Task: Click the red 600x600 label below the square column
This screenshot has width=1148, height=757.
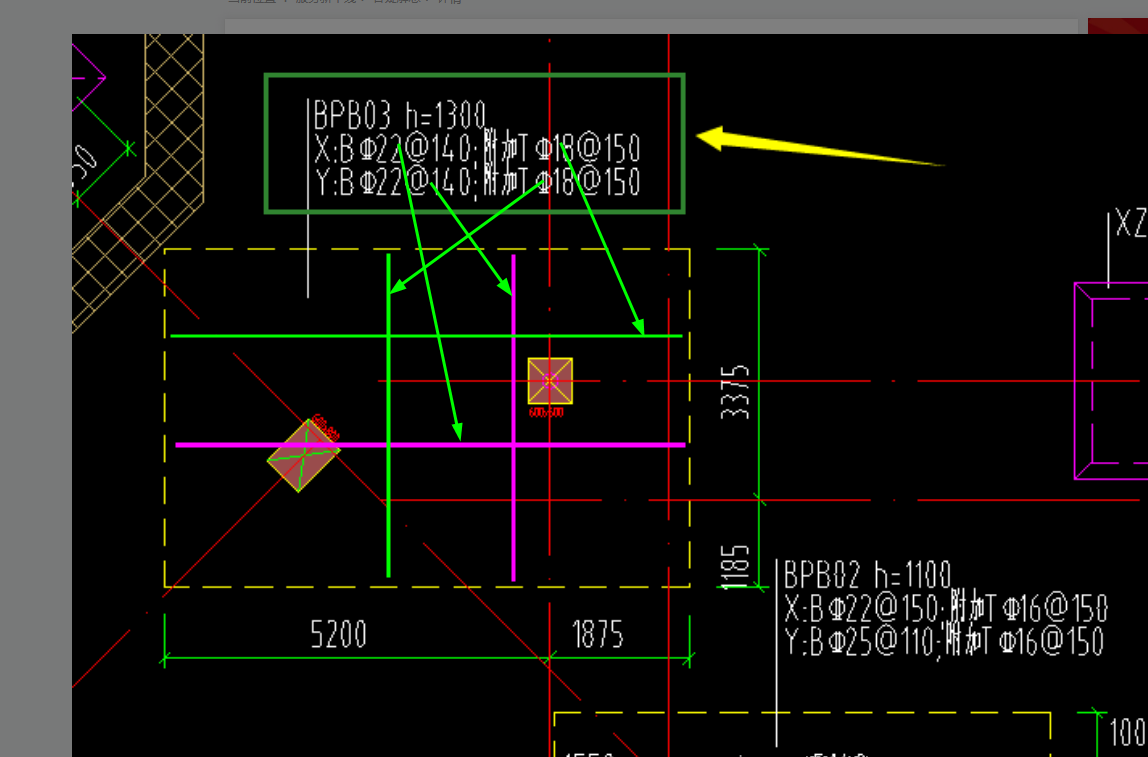Action: pos(546,413)
